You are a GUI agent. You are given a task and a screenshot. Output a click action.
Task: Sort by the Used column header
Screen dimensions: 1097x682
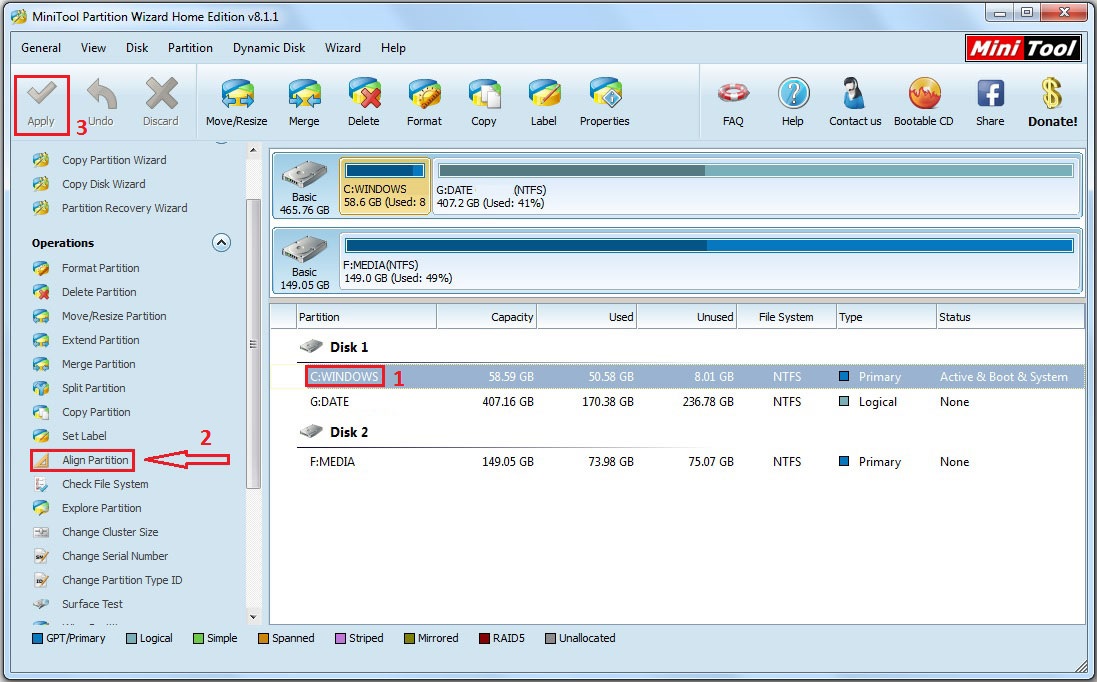[587, 317]
